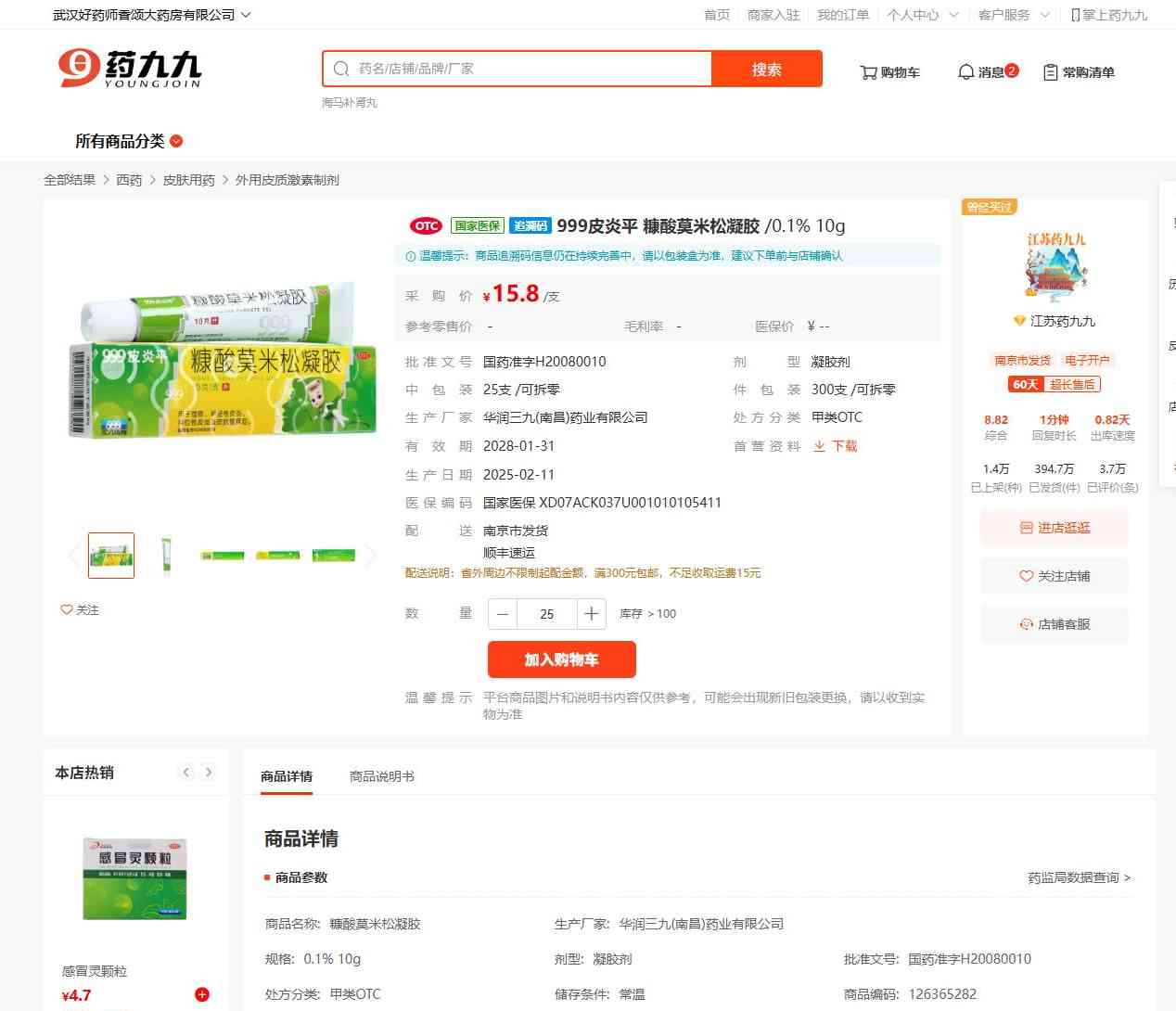This screenshot has width=1176, height=1011.
Task: Open the notifications bell with badge
Action: 965,71
